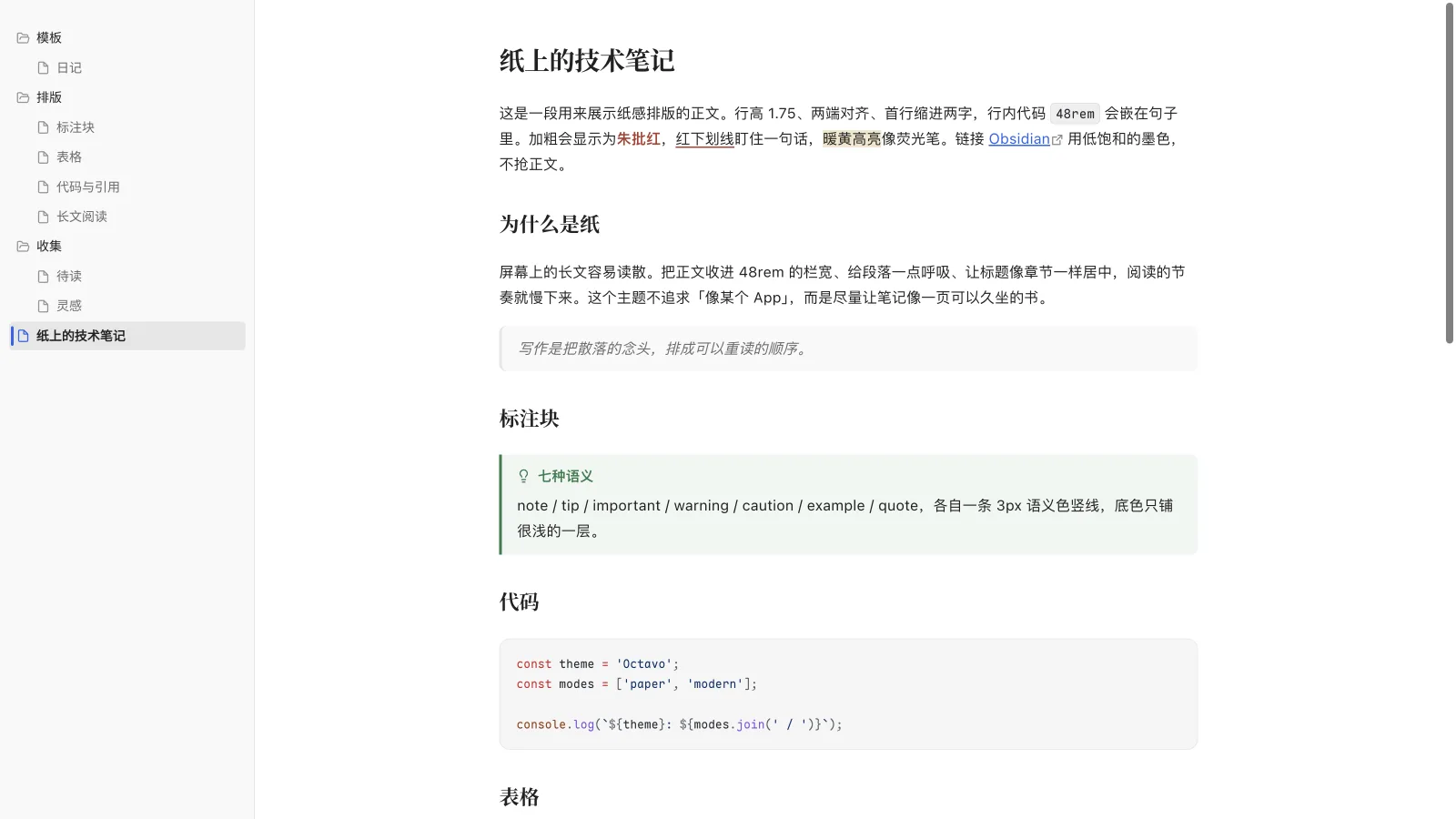Click the underlined text 红下划线
The image size is (1456, 819).
tap(704, 139)
